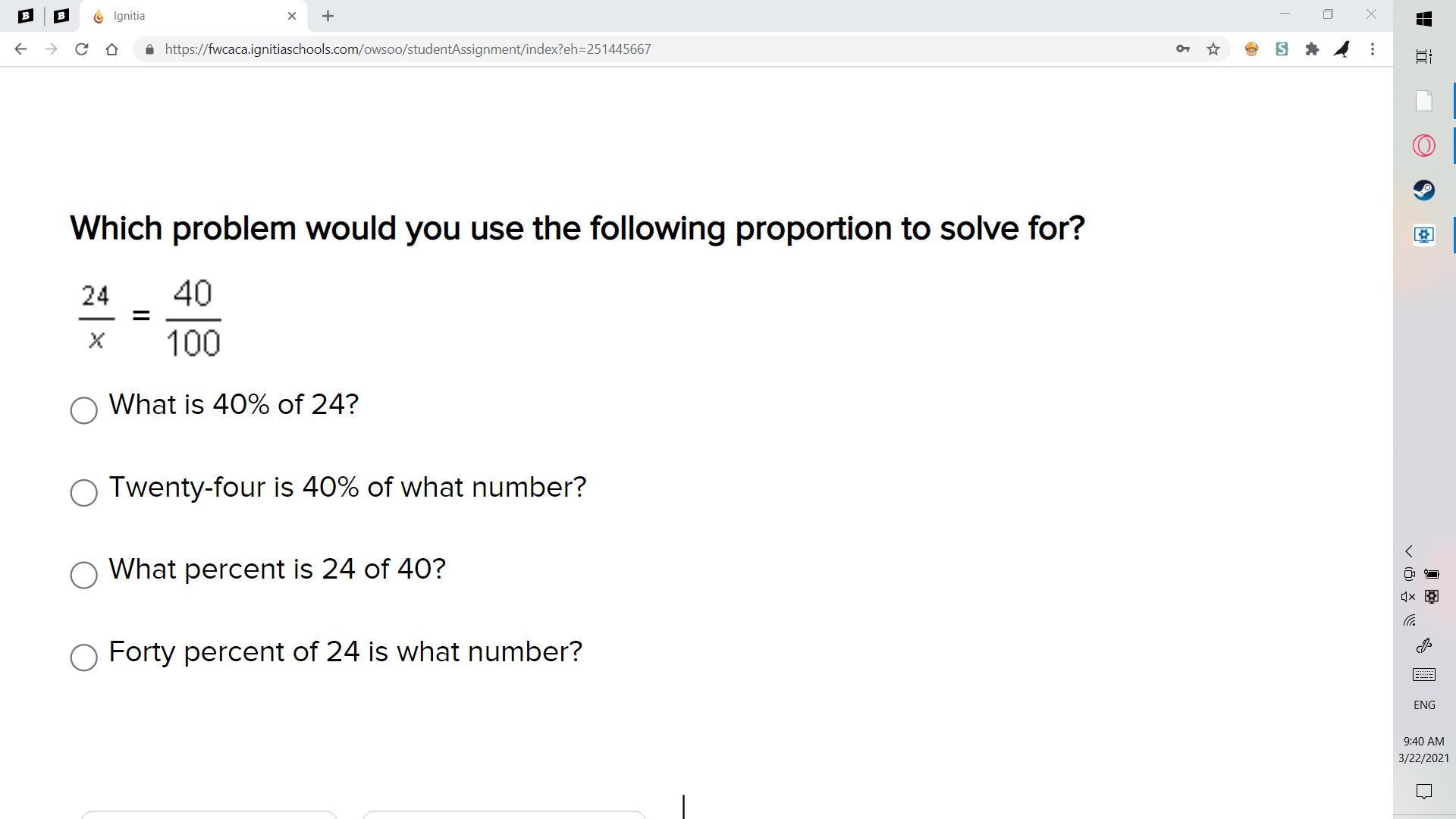Reload the current page
This screenshot has width=1456, height=819.
(82, 49)
